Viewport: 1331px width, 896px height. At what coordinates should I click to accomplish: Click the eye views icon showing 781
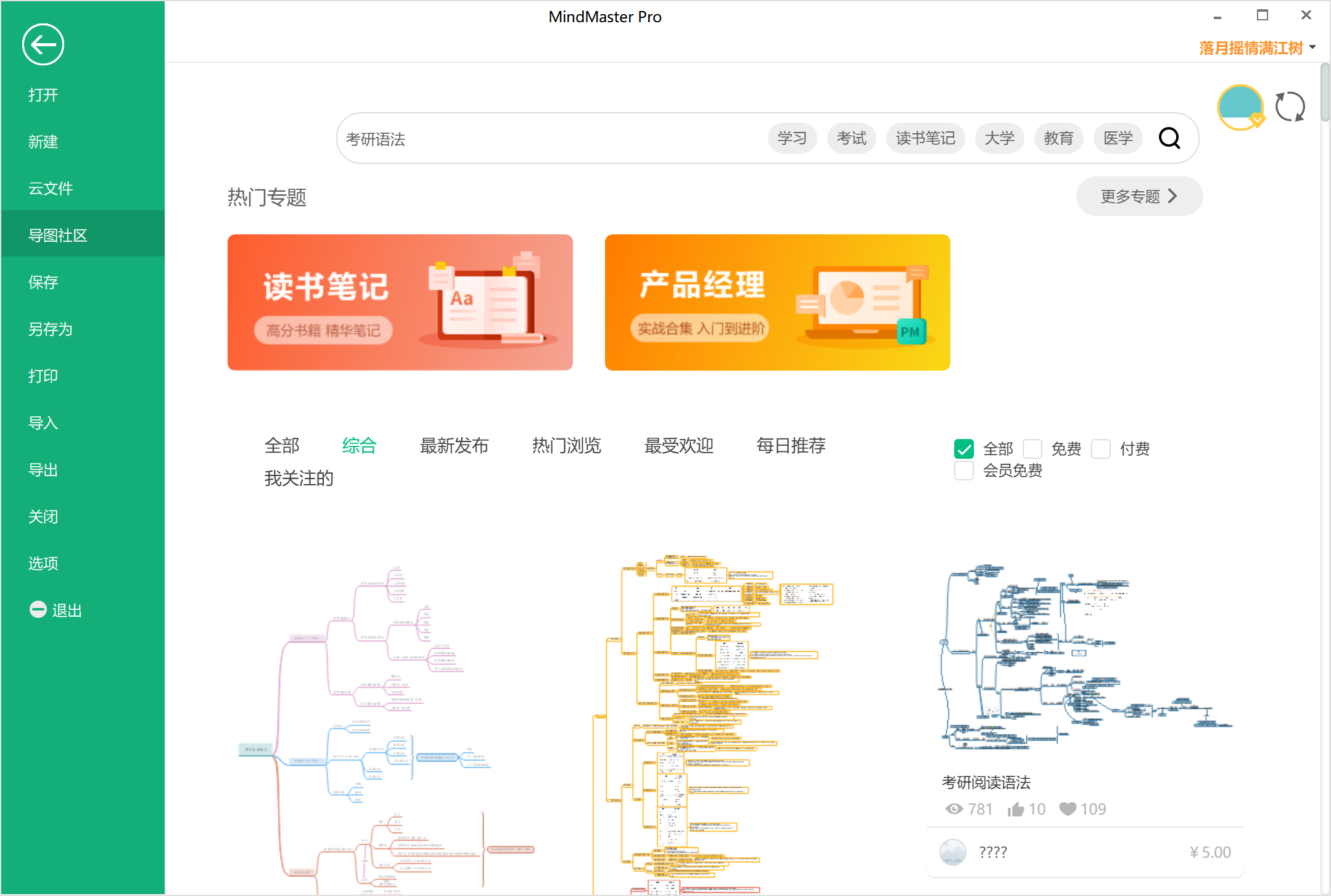point(954,809)
